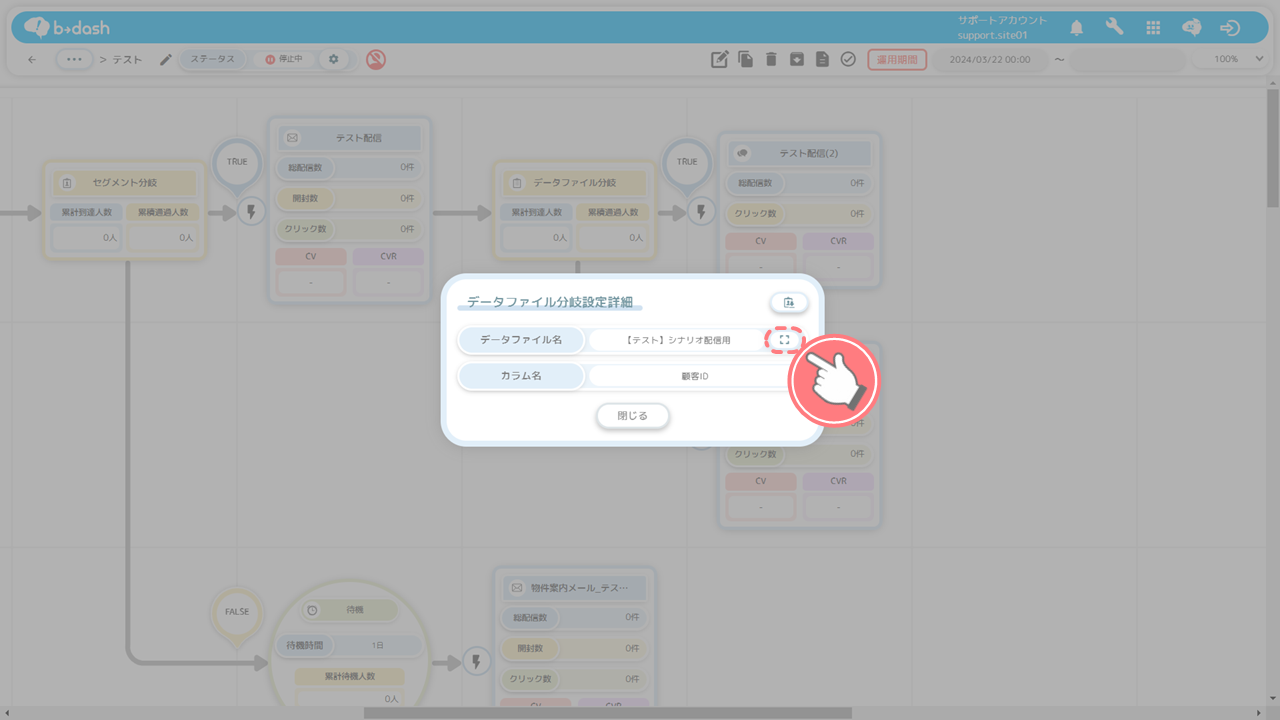The width and height of the screenshot is (1280, 720).
Task: Open the support chat icon in the header
Action: pos(1191,28)
